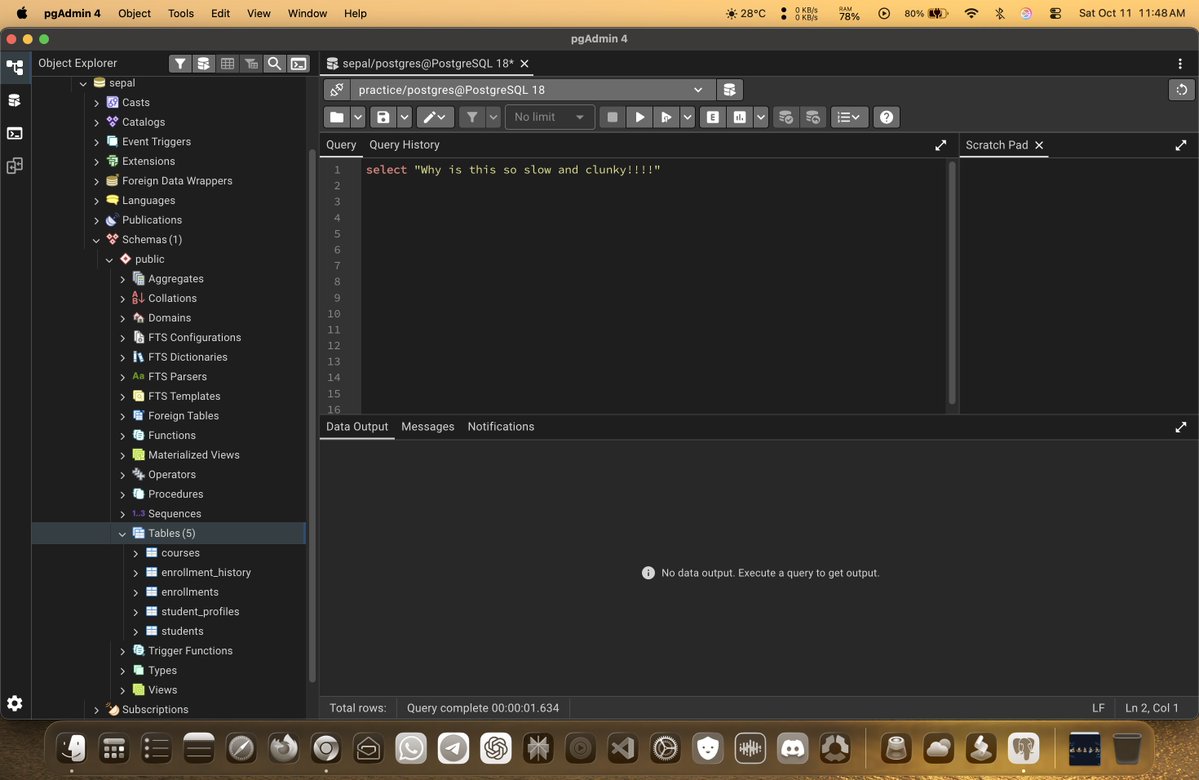
Task: Select the enrollment_history table
Action: 206,572
